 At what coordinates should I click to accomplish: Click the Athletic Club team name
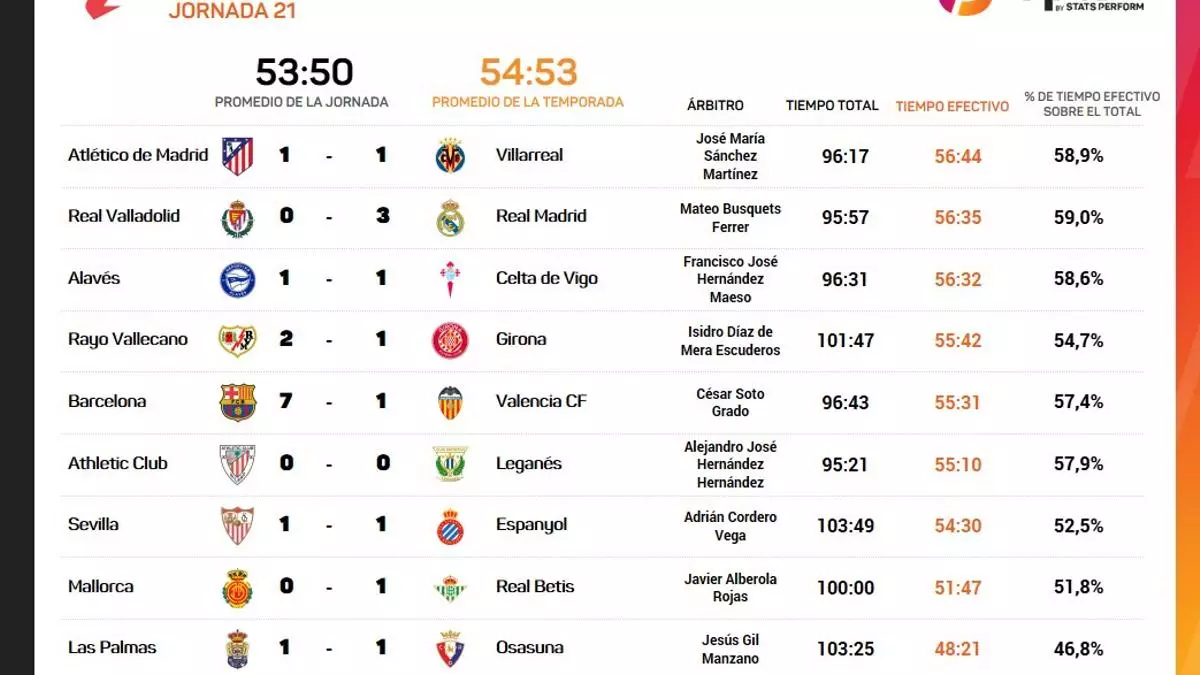pyautogui.click(x=117, y=463)
